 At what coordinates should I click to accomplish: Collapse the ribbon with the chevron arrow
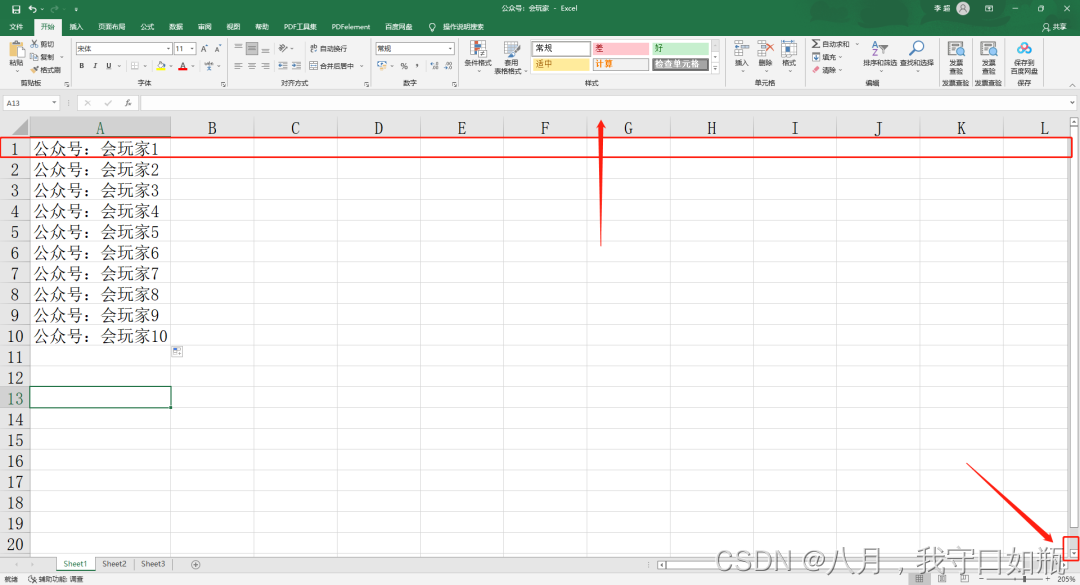[x=1072, y=85]
